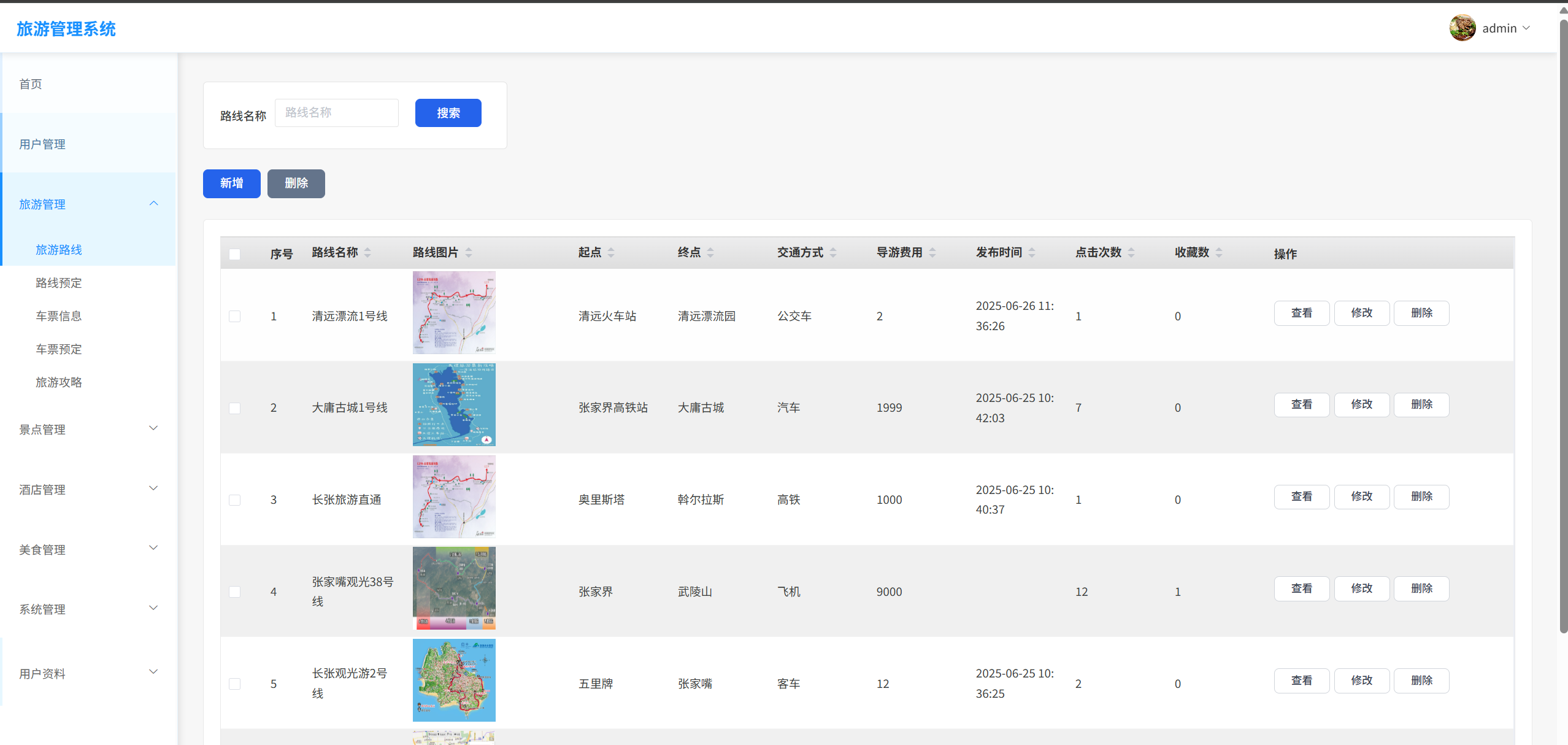Go to 旅游攻略 sidebar item

click(x=59, y=382)
